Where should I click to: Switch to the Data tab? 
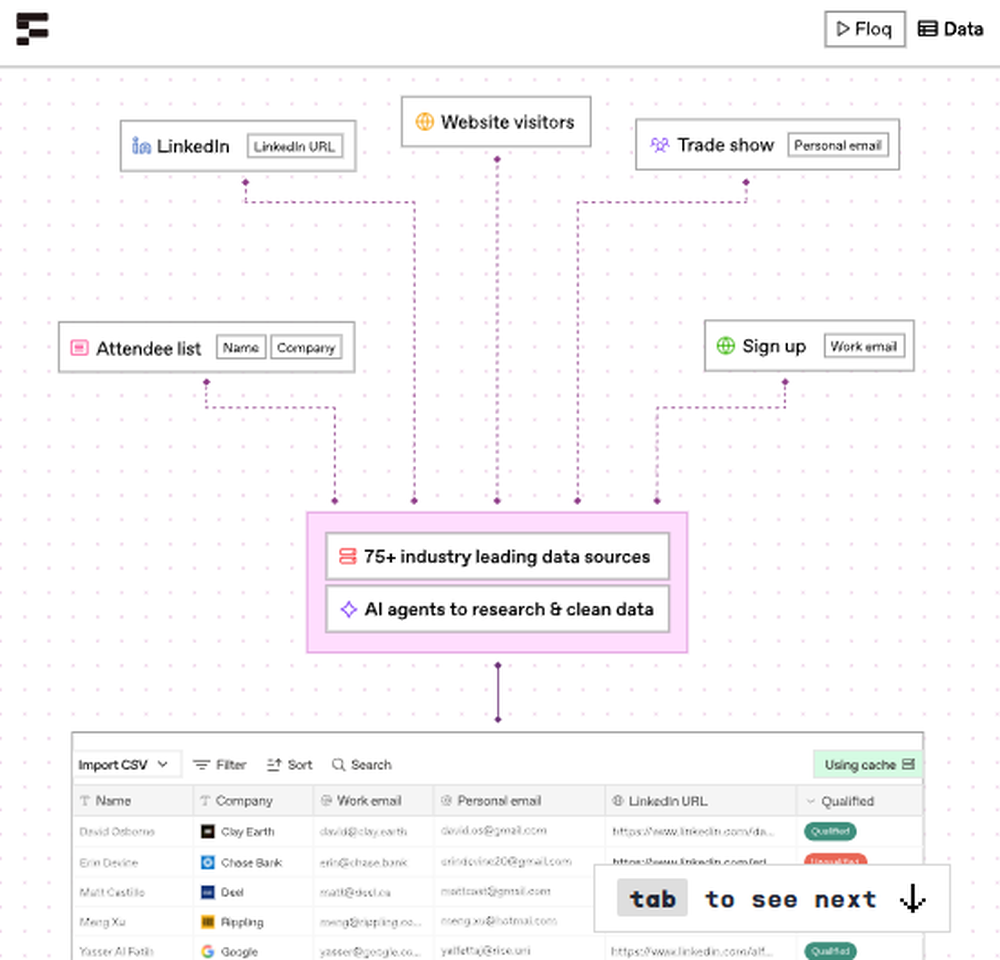coord(951,29)
